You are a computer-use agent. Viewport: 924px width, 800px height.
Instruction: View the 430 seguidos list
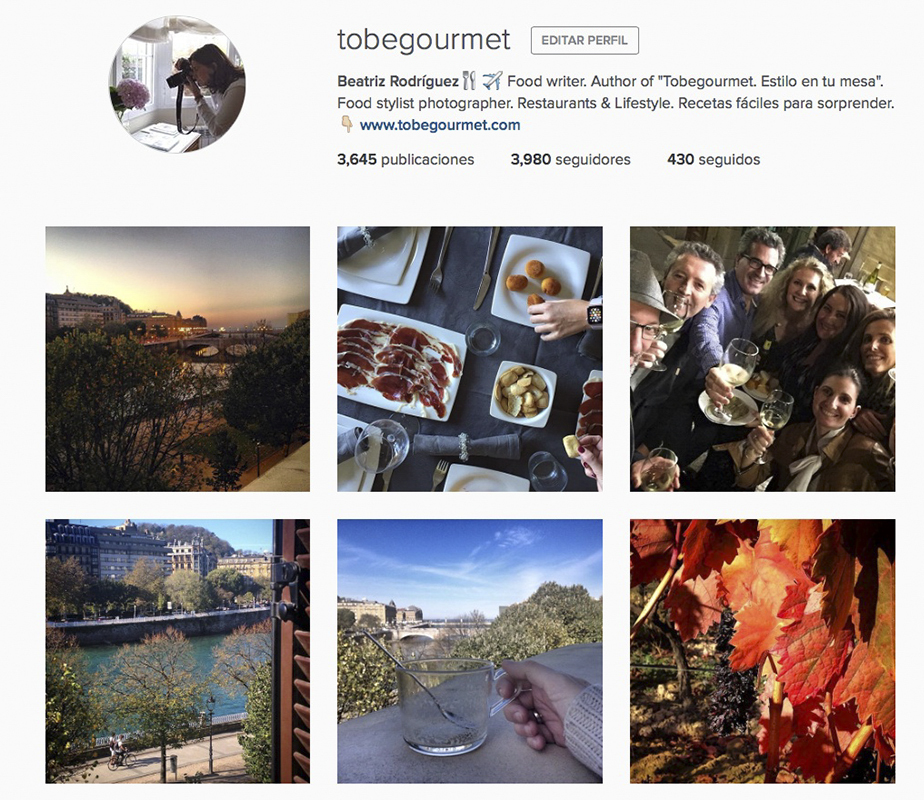click(714, 160)
